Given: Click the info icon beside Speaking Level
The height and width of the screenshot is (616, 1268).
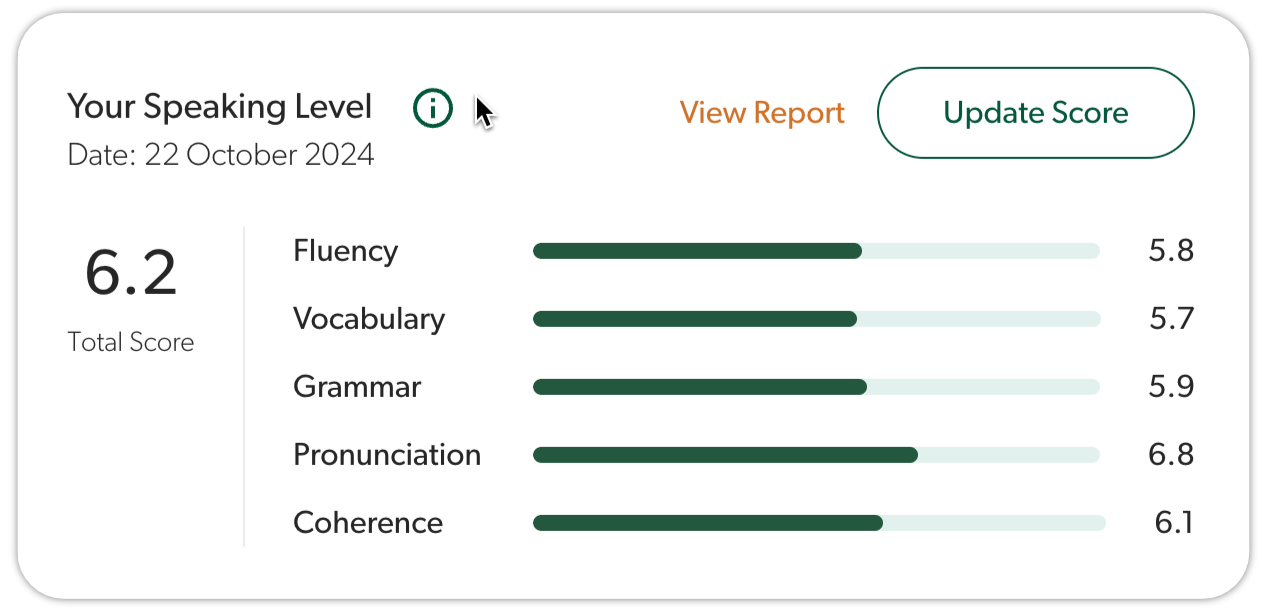Looking at the screenshot, I should [433, 108].
